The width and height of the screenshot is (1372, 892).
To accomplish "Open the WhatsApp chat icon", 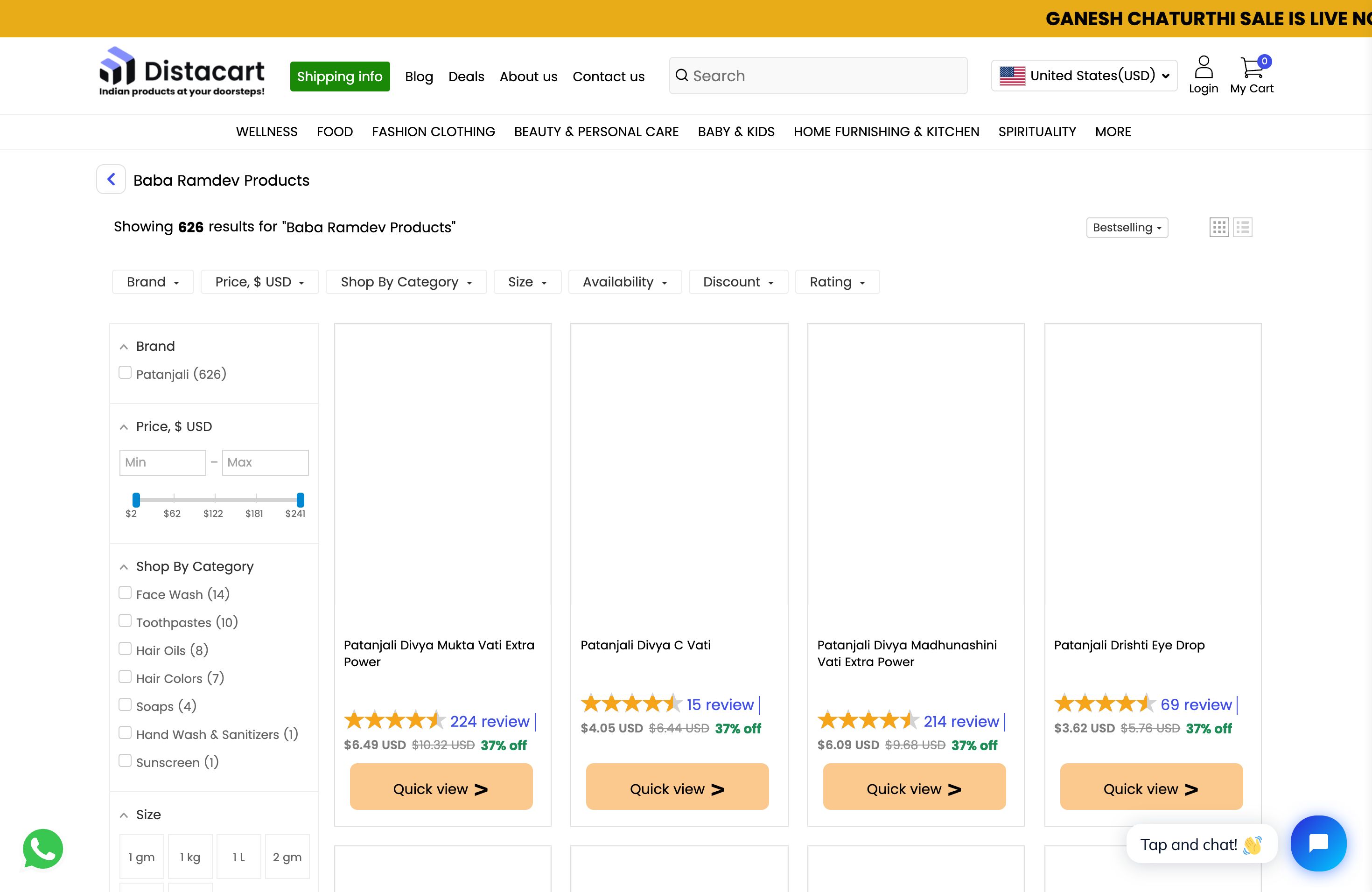I will pos(42,849).
